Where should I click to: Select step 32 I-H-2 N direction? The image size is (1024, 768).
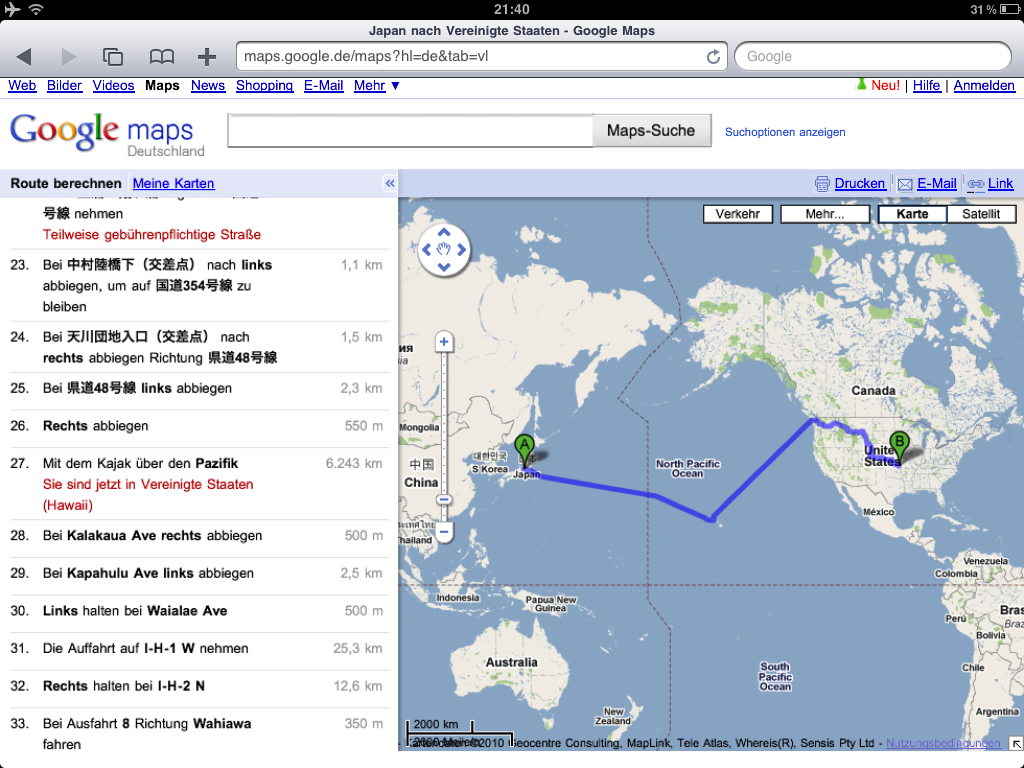coord(199,686)
